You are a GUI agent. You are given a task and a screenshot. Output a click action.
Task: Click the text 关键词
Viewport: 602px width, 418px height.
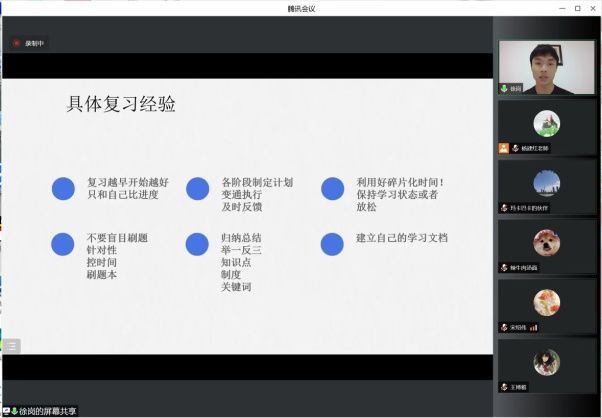pos(236,287)
